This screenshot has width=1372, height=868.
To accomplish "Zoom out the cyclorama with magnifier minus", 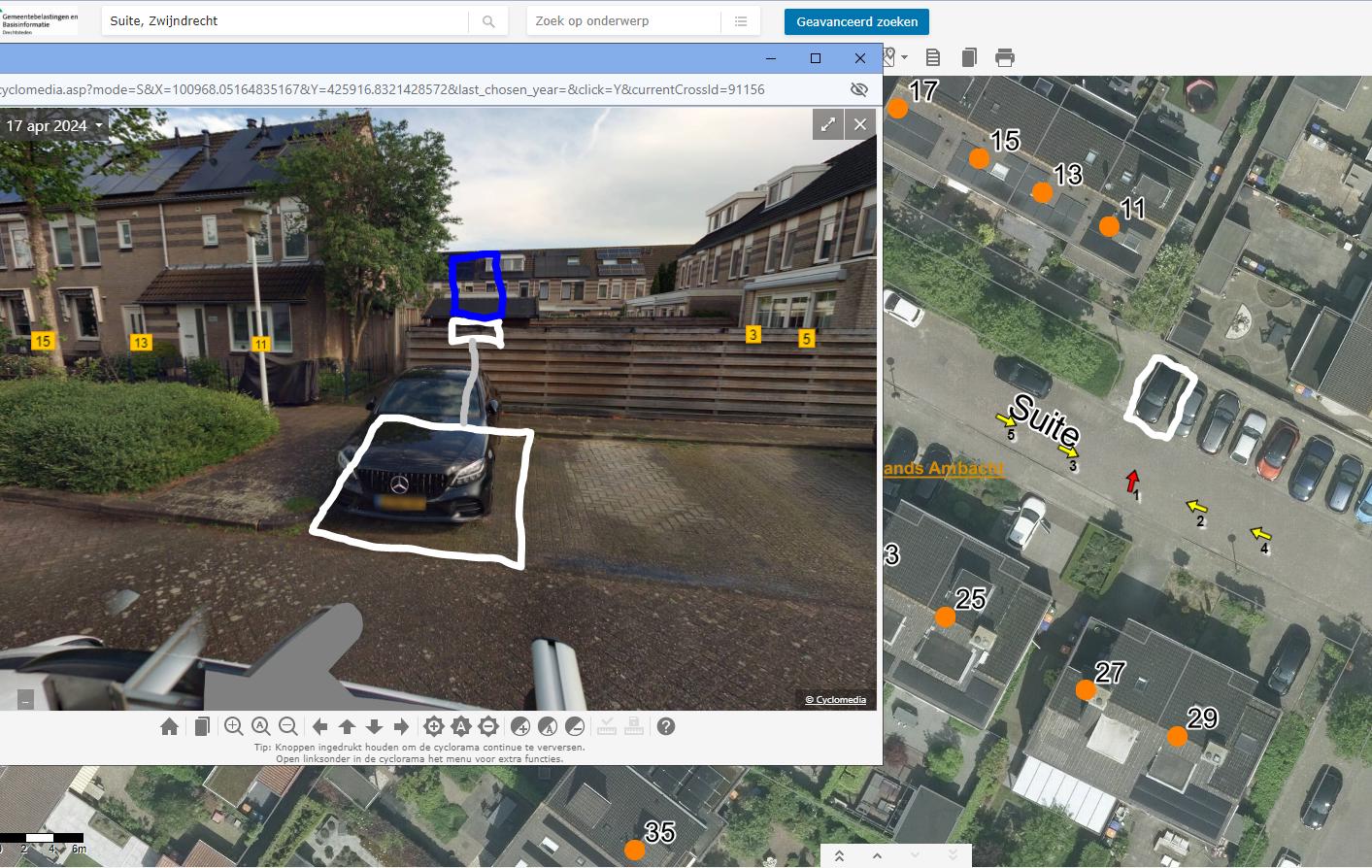I will pyautogui.click(x=288, y=726).
